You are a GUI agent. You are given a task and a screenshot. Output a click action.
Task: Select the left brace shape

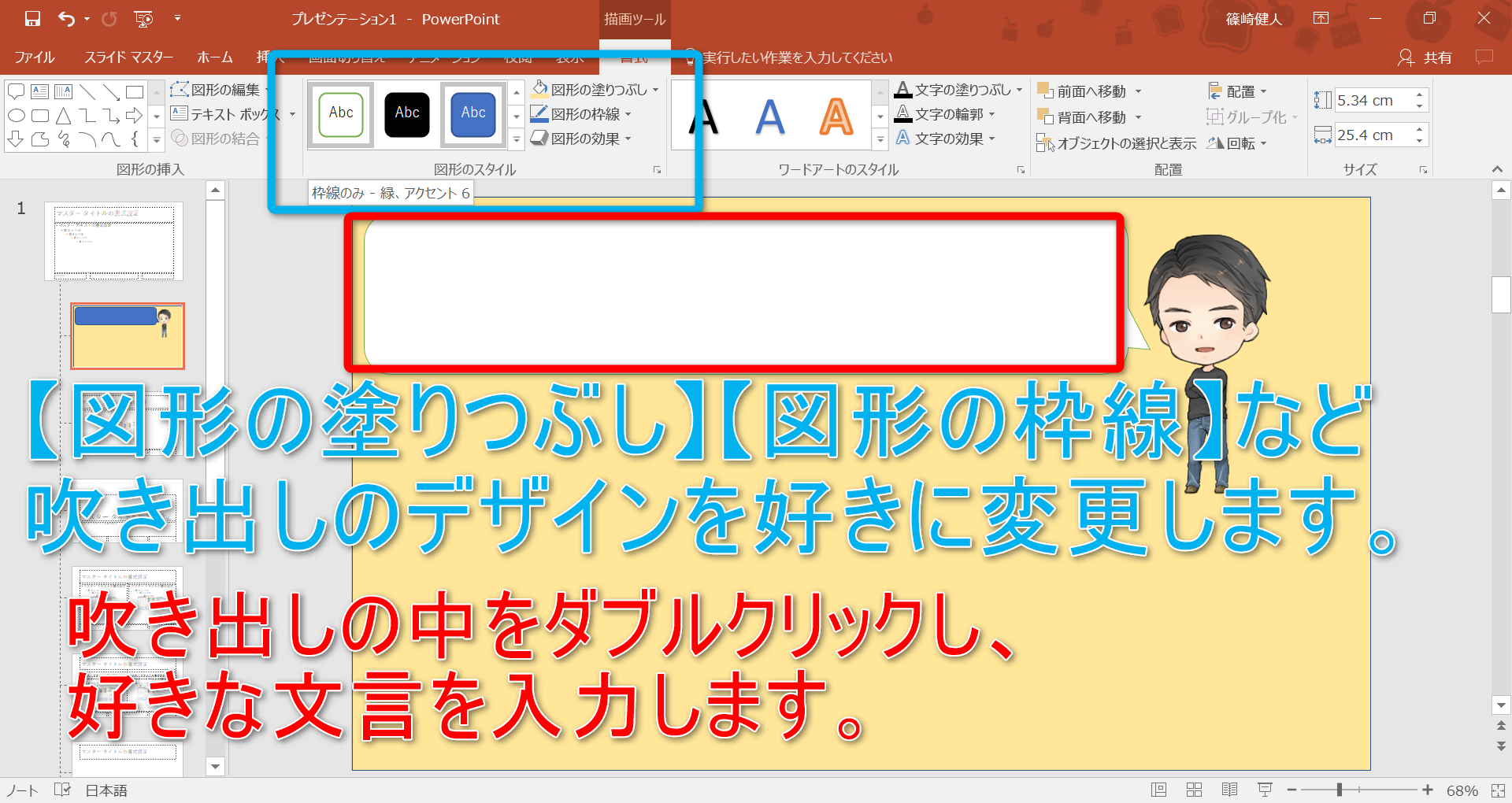(x=135, y=139)
